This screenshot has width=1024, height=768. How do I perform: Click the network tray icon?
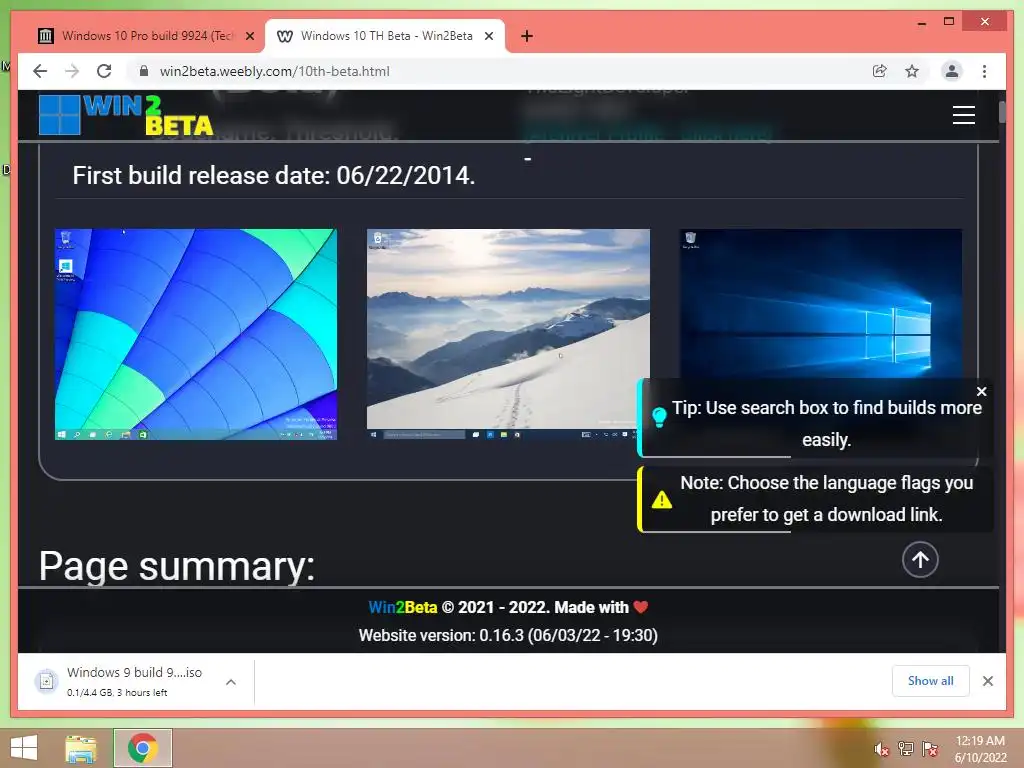tap(905, 749)
